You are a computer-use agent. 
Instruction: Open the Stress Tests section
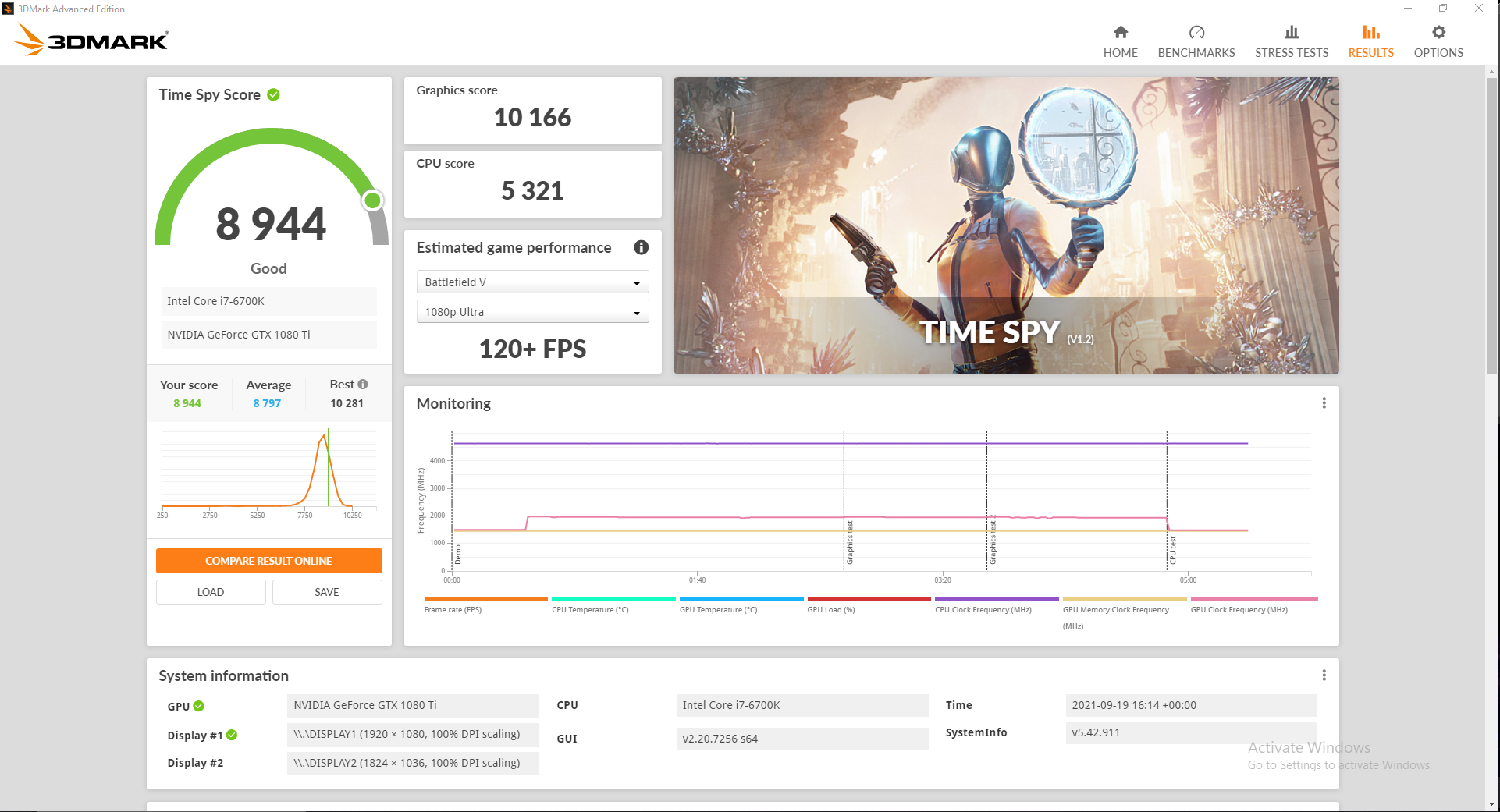1291,41
